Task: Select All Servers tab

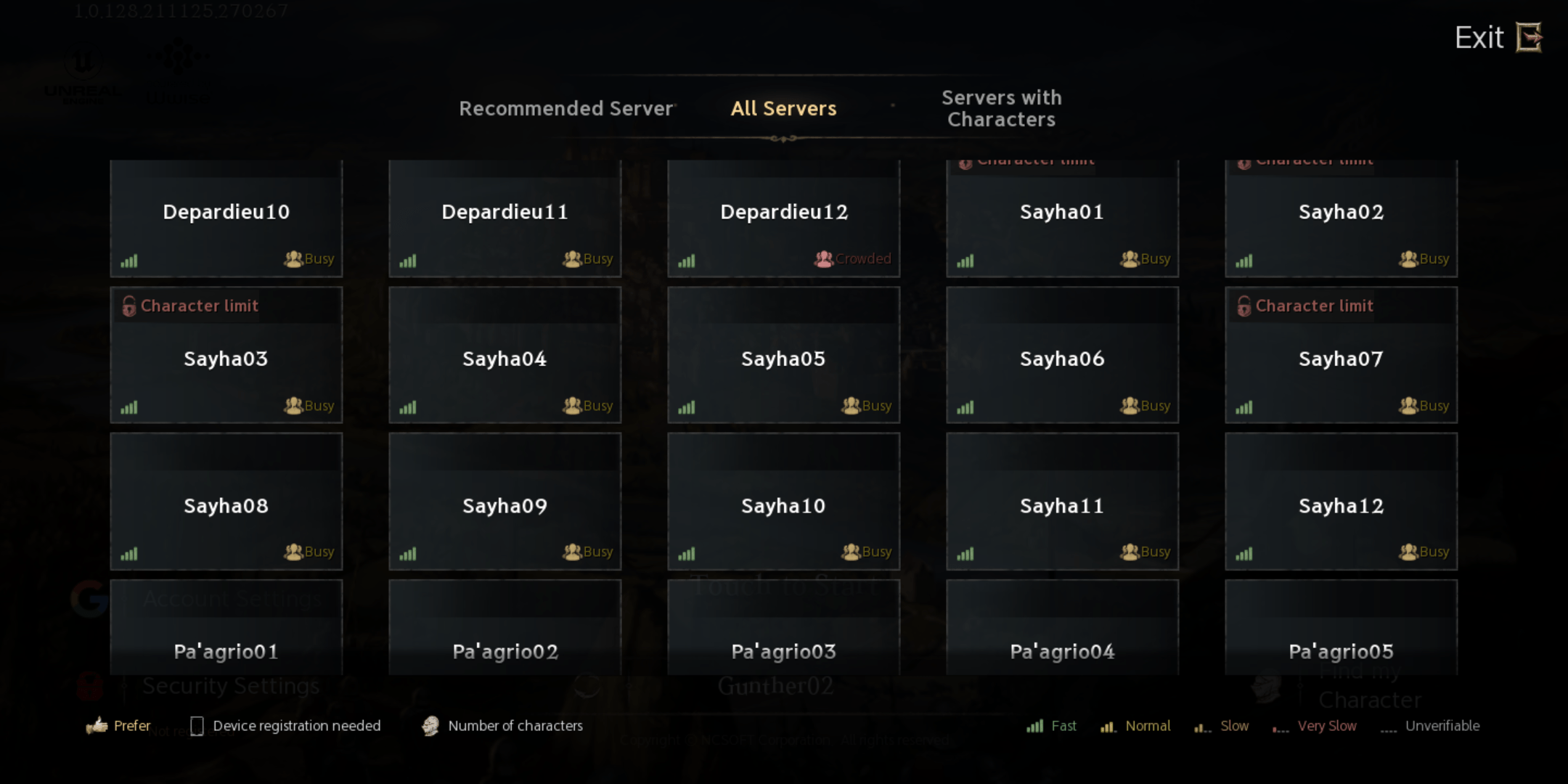Action: (783, 108)
